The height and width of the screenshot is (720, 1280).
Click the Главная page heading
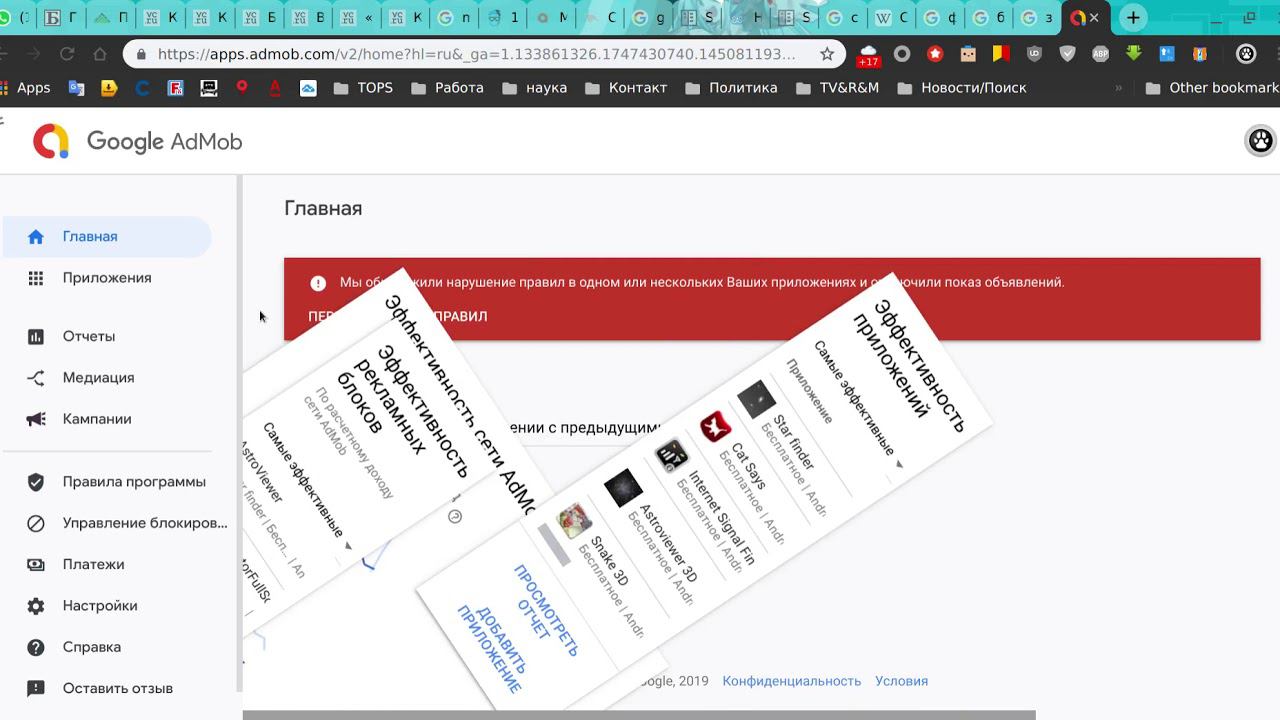pyautogui.click(x=323, y=208)
